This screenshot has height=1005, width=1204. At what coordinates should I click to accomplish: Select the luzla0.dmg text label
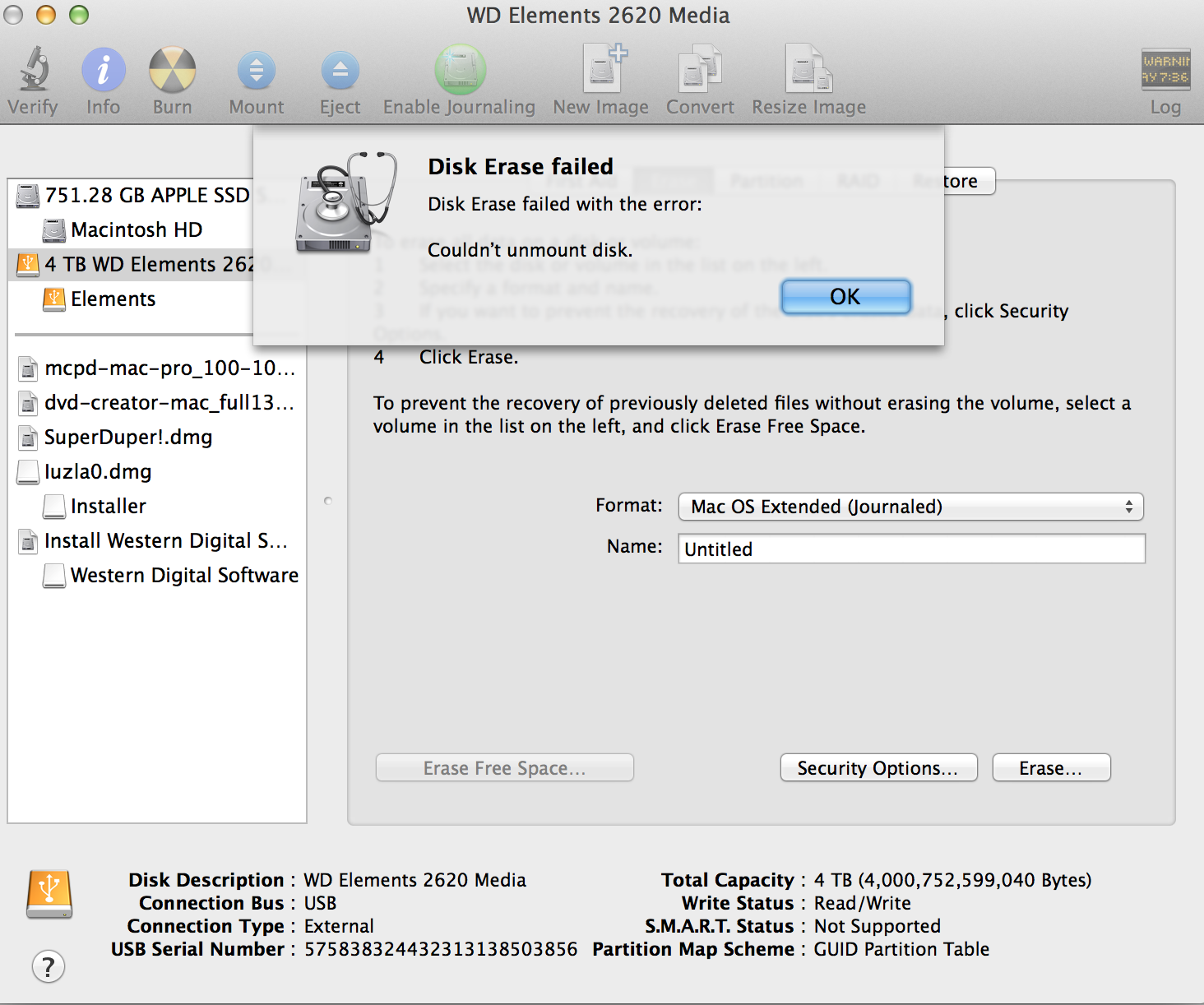98,471
